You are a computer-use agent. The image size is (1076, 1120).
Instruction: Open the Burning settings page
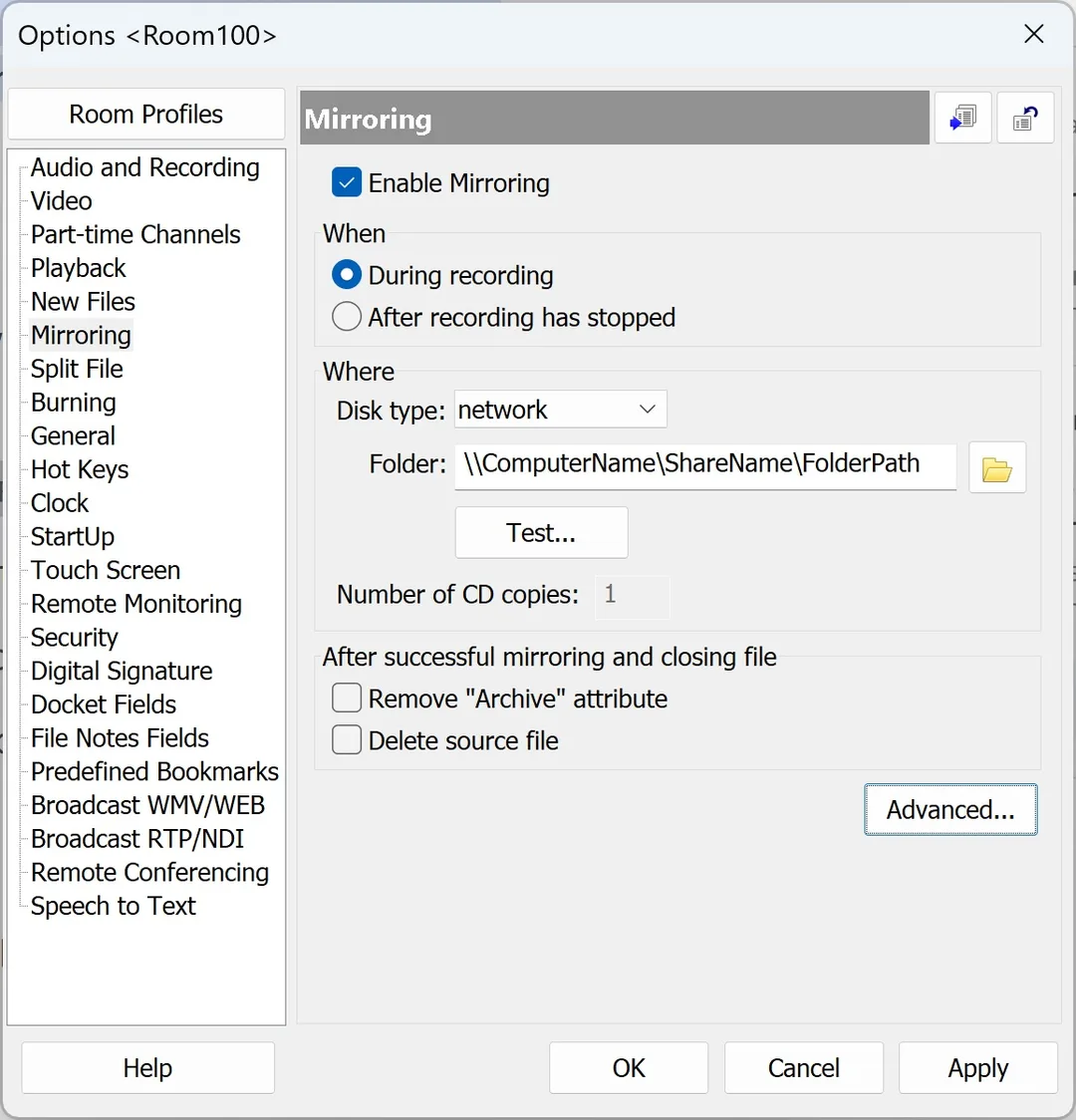click(73, 403)
